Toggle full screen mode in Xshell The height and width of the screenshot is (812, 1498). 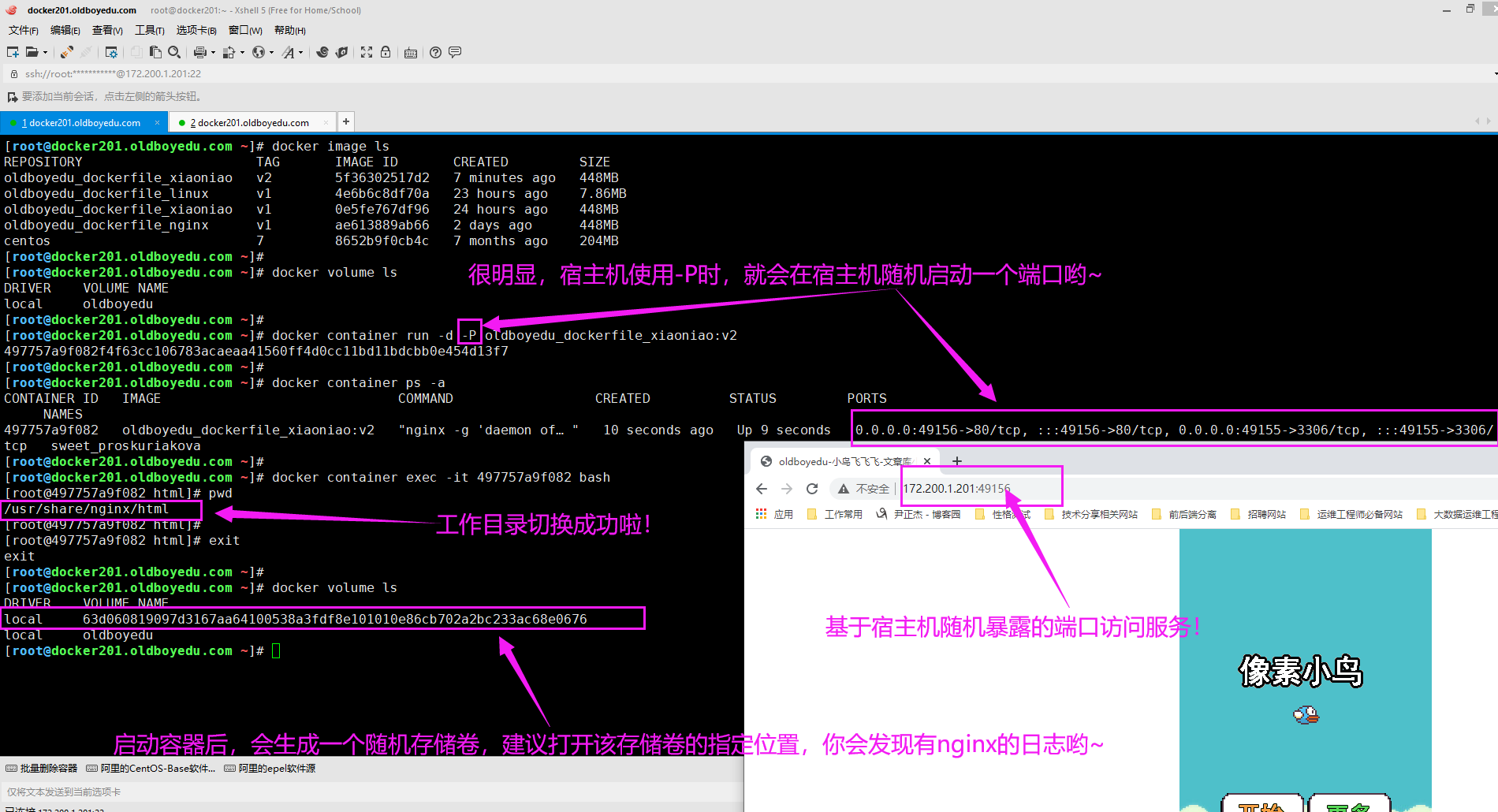pos(366,52)
